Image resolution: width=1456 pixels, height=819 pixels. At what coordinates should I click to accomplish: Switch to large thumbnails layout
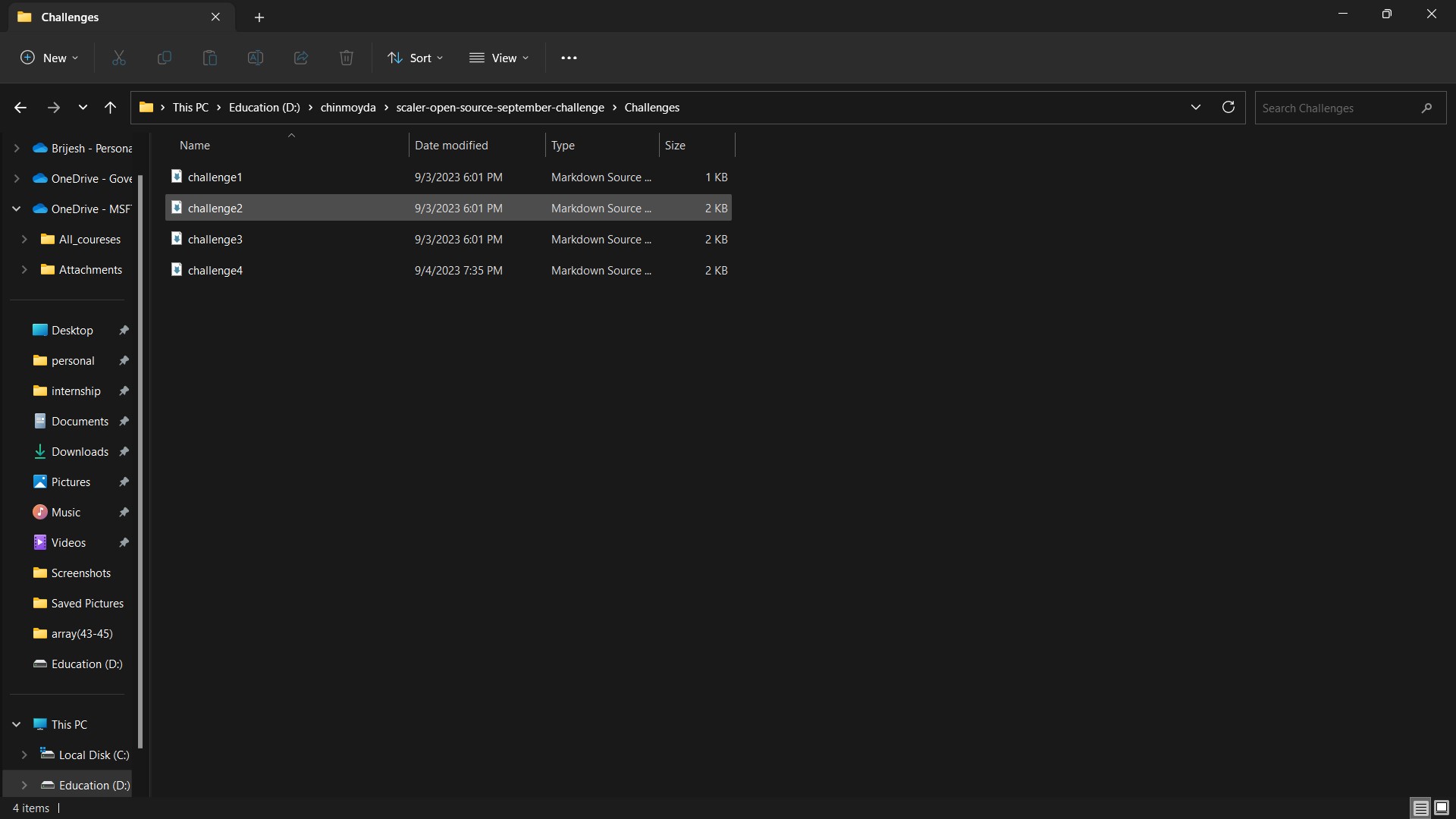1441,808
